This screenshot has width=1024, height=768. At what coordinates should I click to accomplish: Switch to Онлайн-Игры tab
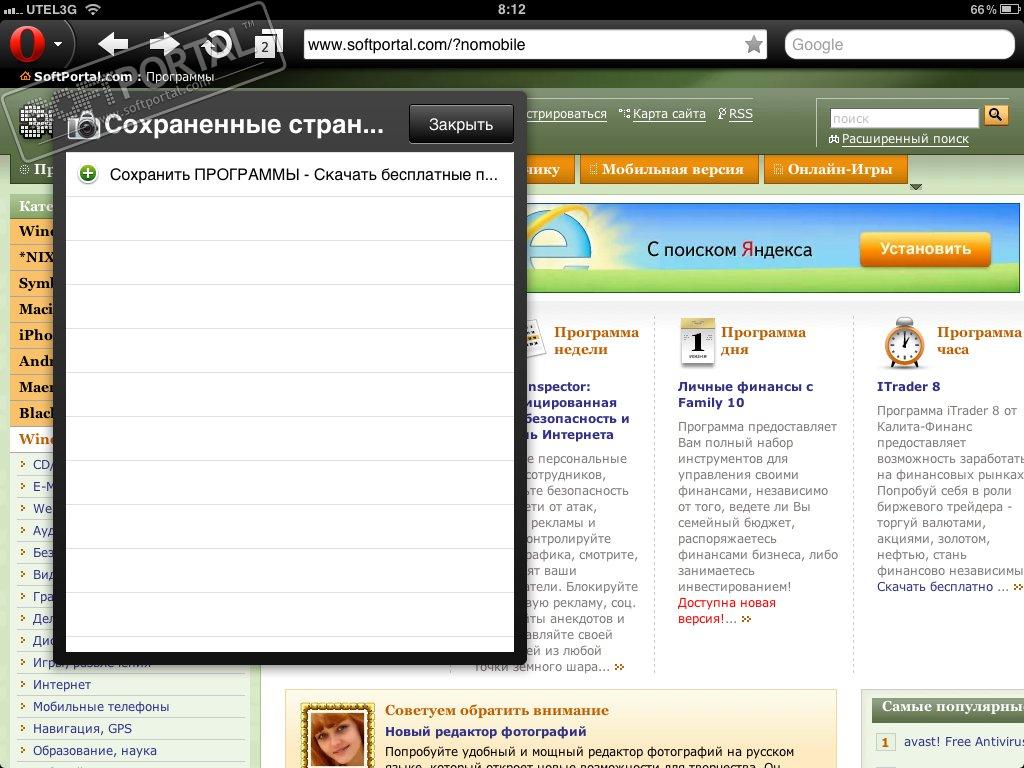coord(836,169)
